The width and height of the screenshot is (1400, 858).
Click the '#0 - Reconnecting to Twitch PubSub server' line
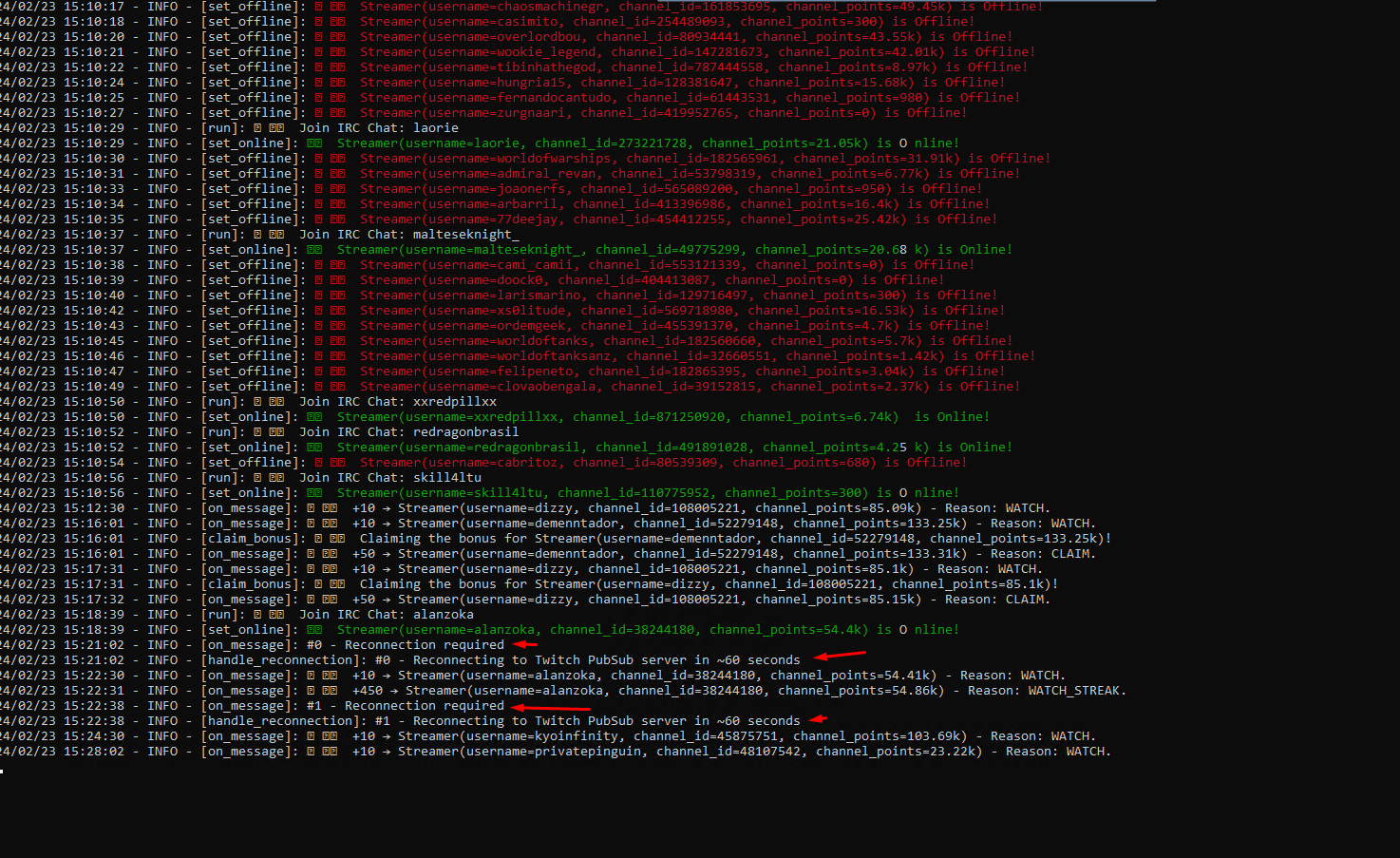588,660
